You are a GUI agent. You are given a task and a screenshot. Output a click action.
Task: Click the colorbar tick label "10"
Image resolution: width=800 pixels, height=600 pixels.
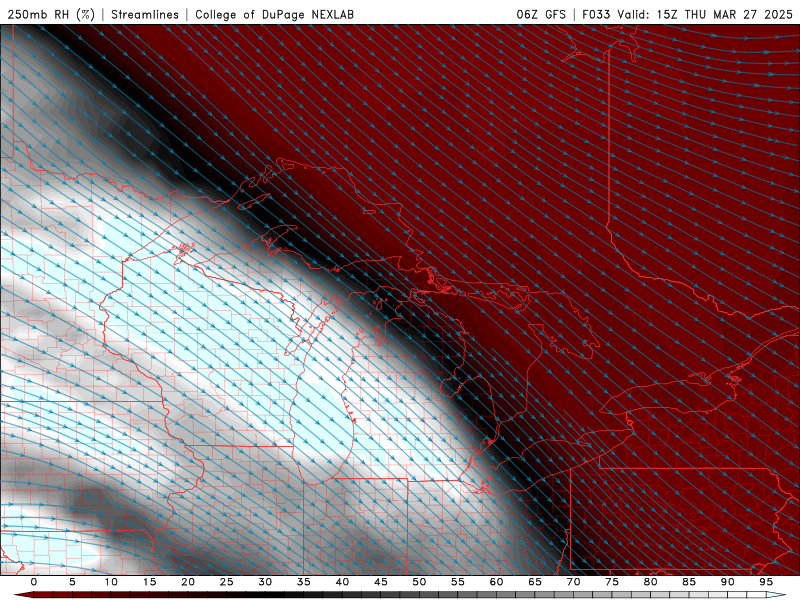point(111,582)
